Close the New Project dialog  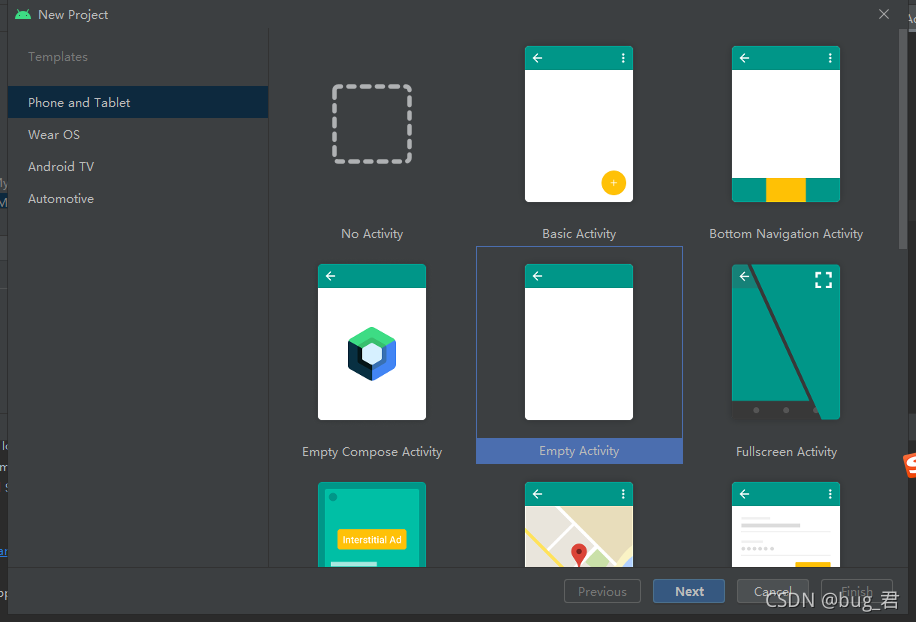click(884, 14)
